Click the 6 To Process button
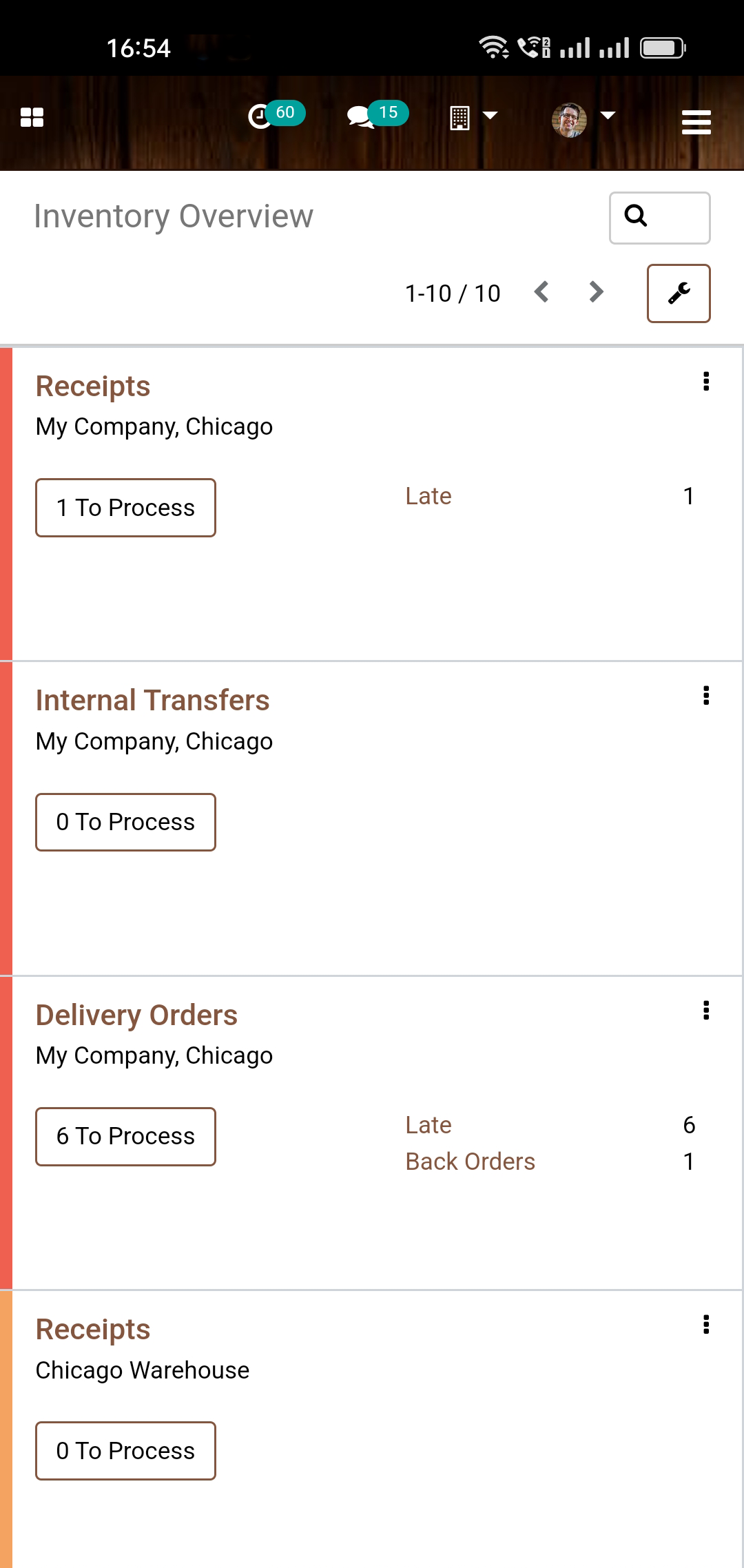Screen dimensions: 744x1568 [125, 1137]
